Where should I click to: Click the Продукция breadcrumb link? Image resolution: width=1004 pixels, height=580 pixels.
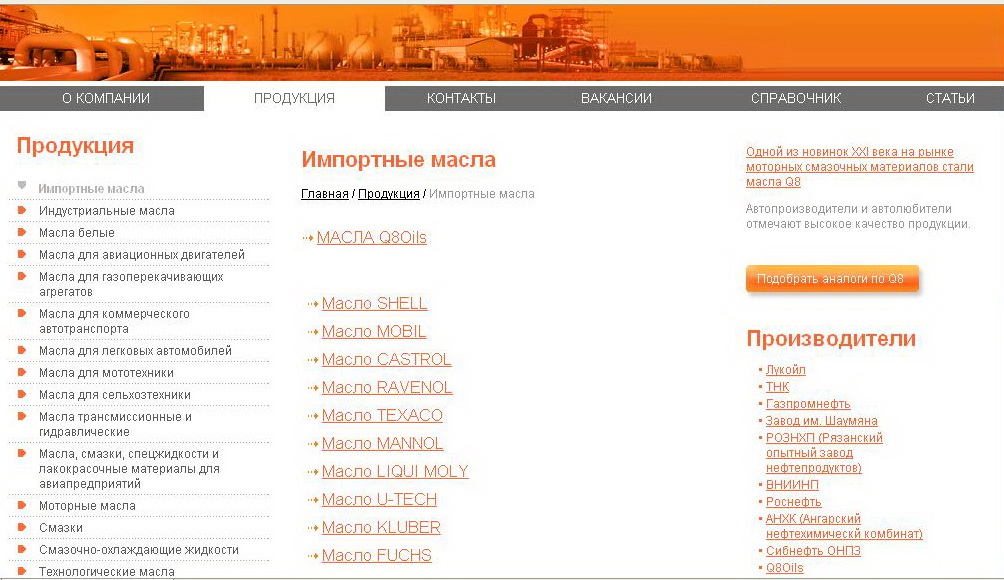pyautogui.click(x=389, y=193)
